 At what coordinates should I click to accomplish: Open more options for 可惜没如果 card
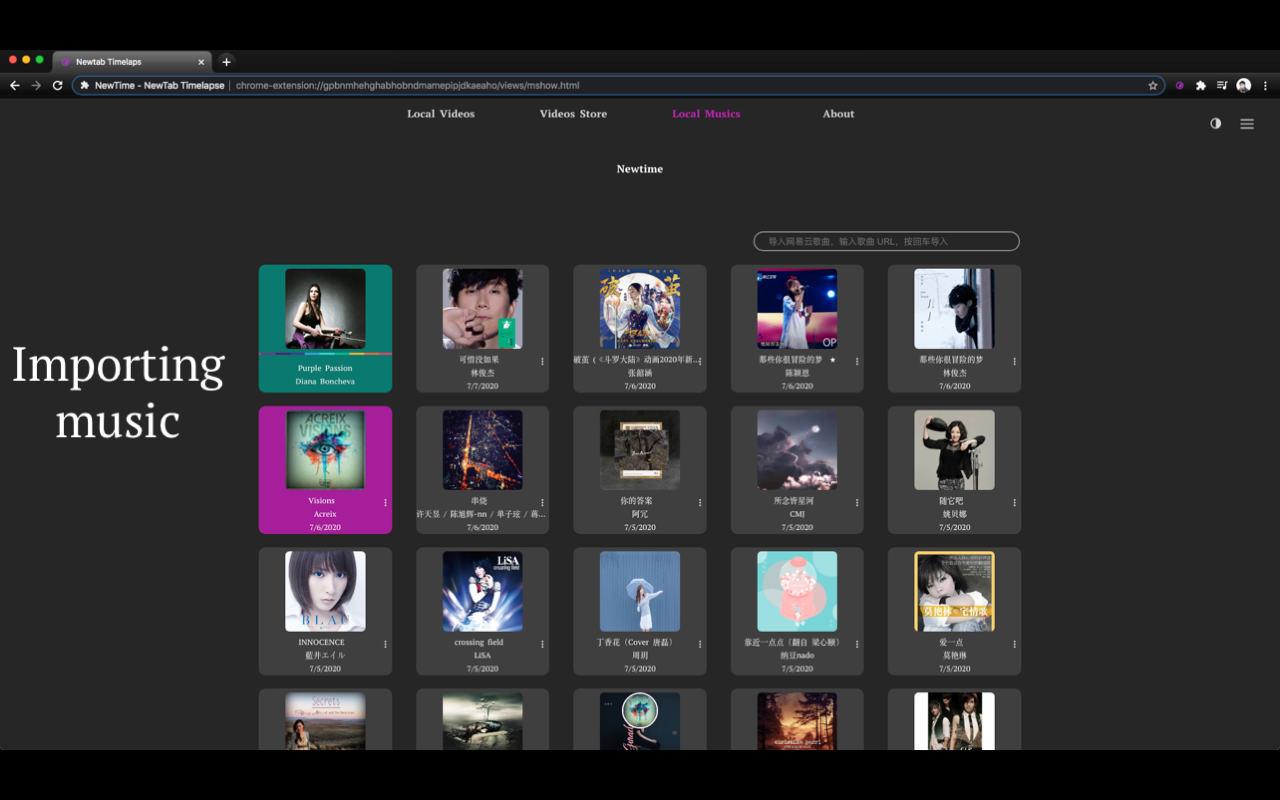pos(543,361)
